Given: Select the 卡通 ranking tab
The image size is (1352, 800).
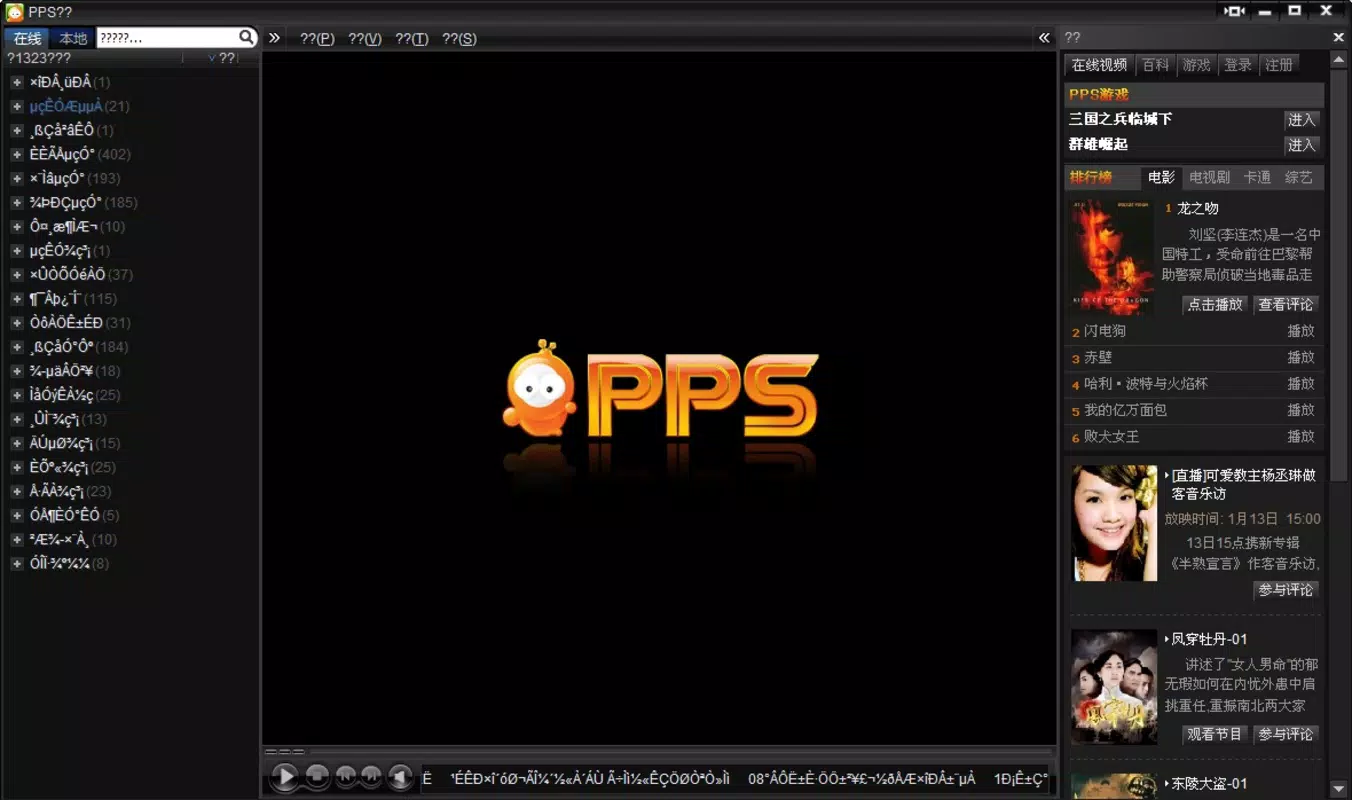Looking at the screenshot, I should click(1257, 177).
